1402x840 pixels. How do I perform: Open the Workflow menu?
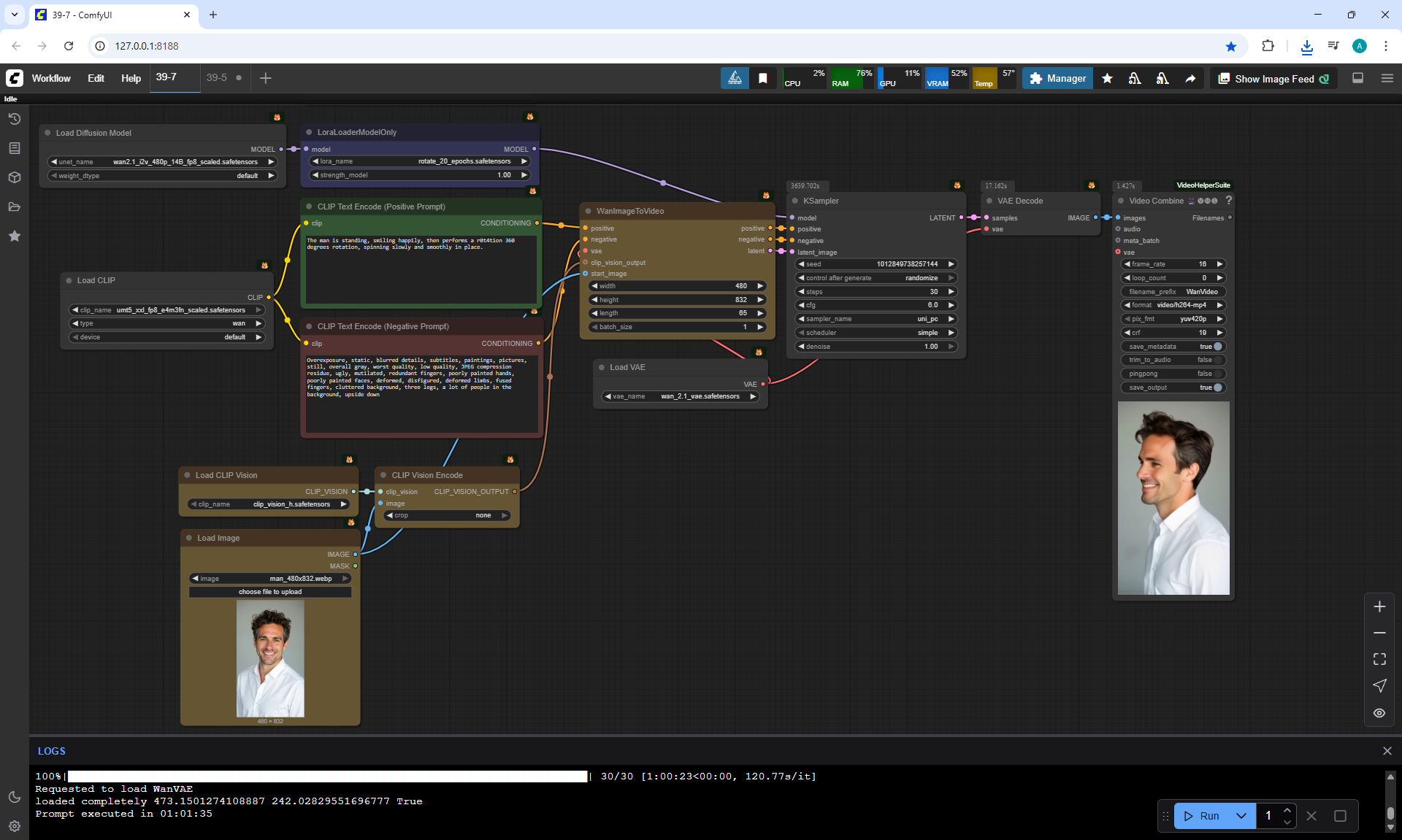(51, 78)
